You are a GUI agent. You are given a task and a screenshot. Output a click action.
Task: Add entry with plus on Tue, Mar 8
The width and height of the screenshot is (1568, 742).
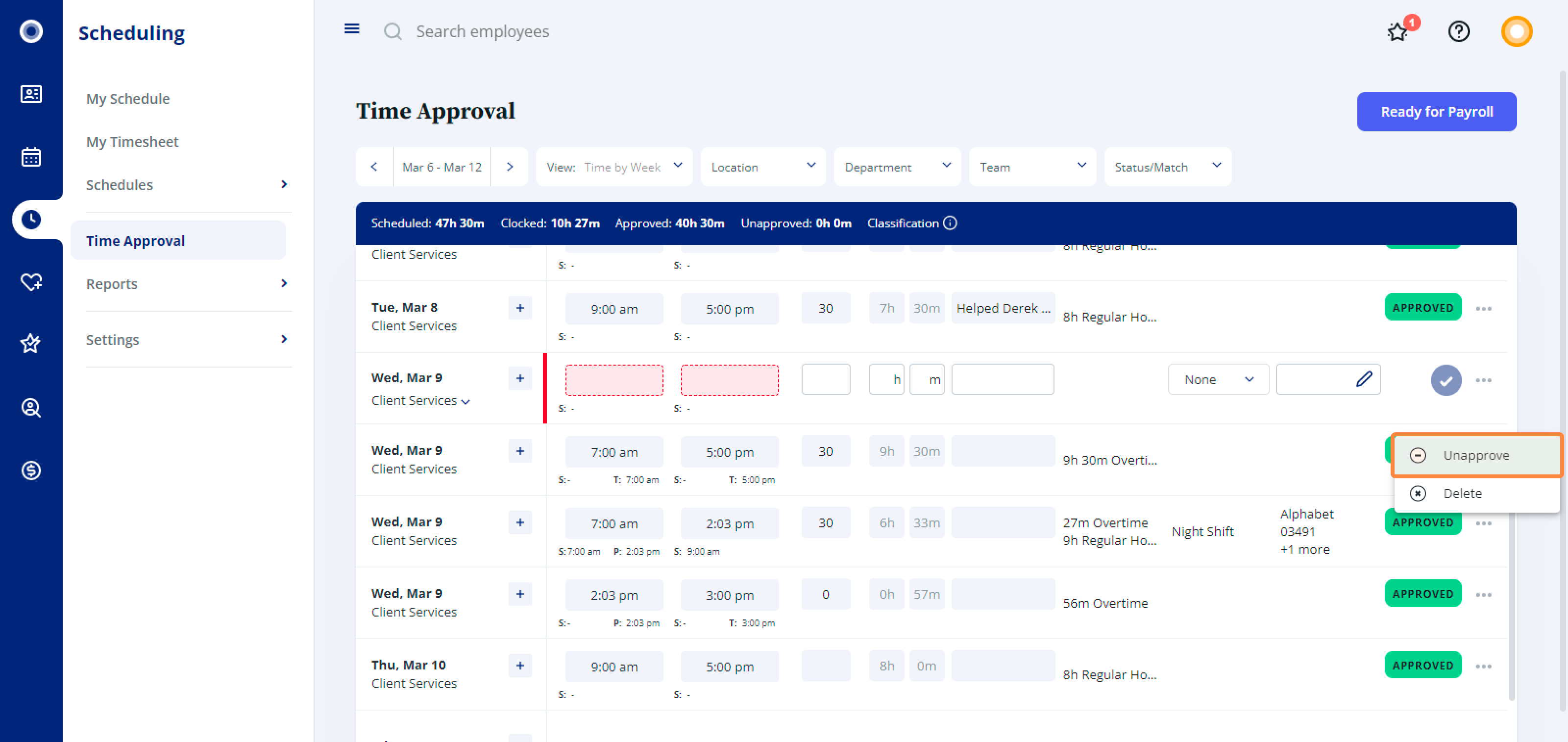click(520, 308)
